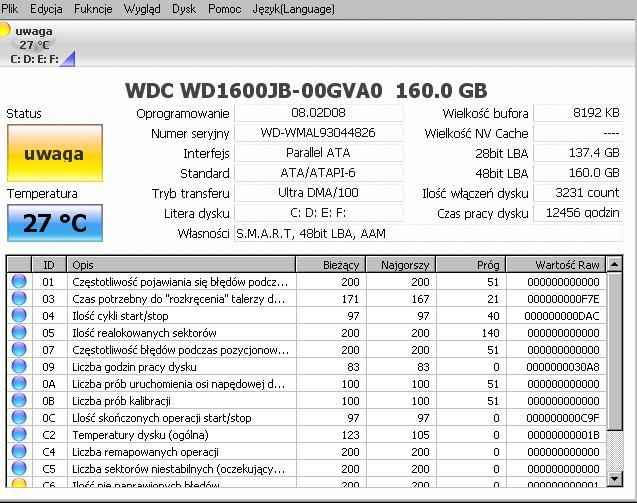
Task: Select row 'Temperatury dysku (ogólna)'
Action: [306, 435]
